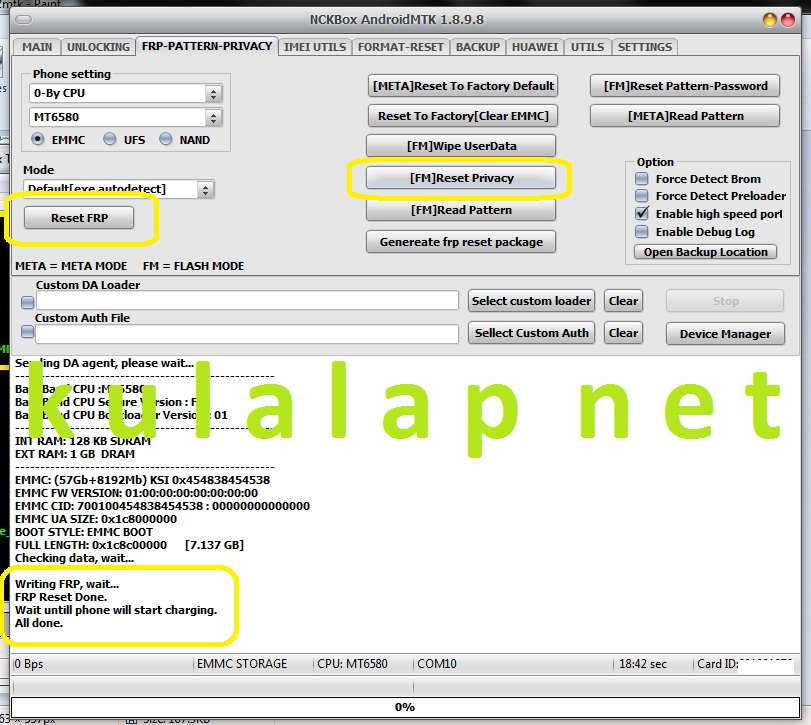Click the COM10 status bar entry
This screenshot has height=725, width=811.
coord(437,663)
